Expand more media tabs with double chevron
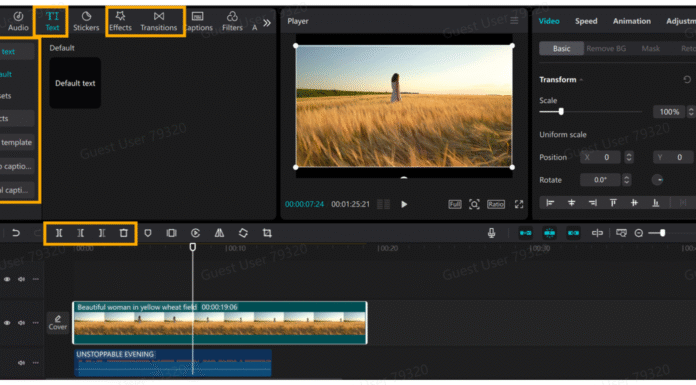Viewport: 696px width, 385px height. point(267,23)
